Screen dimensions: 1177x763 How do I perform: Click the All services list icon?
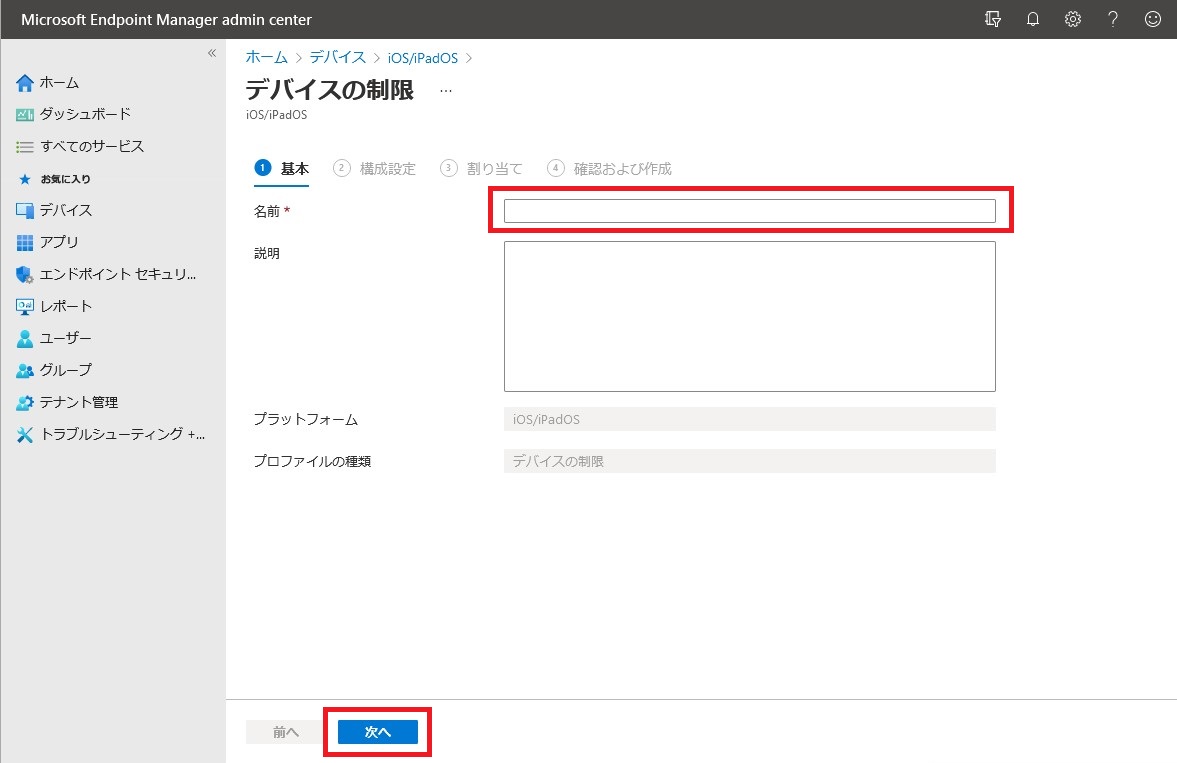25,147
